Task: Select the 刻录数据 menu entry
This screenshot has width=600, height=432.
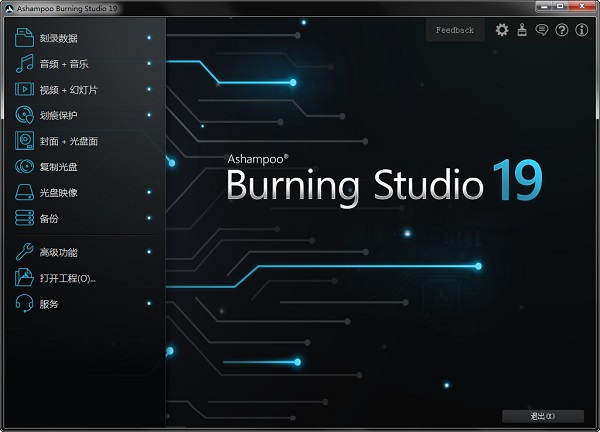Action: point(84,37)
